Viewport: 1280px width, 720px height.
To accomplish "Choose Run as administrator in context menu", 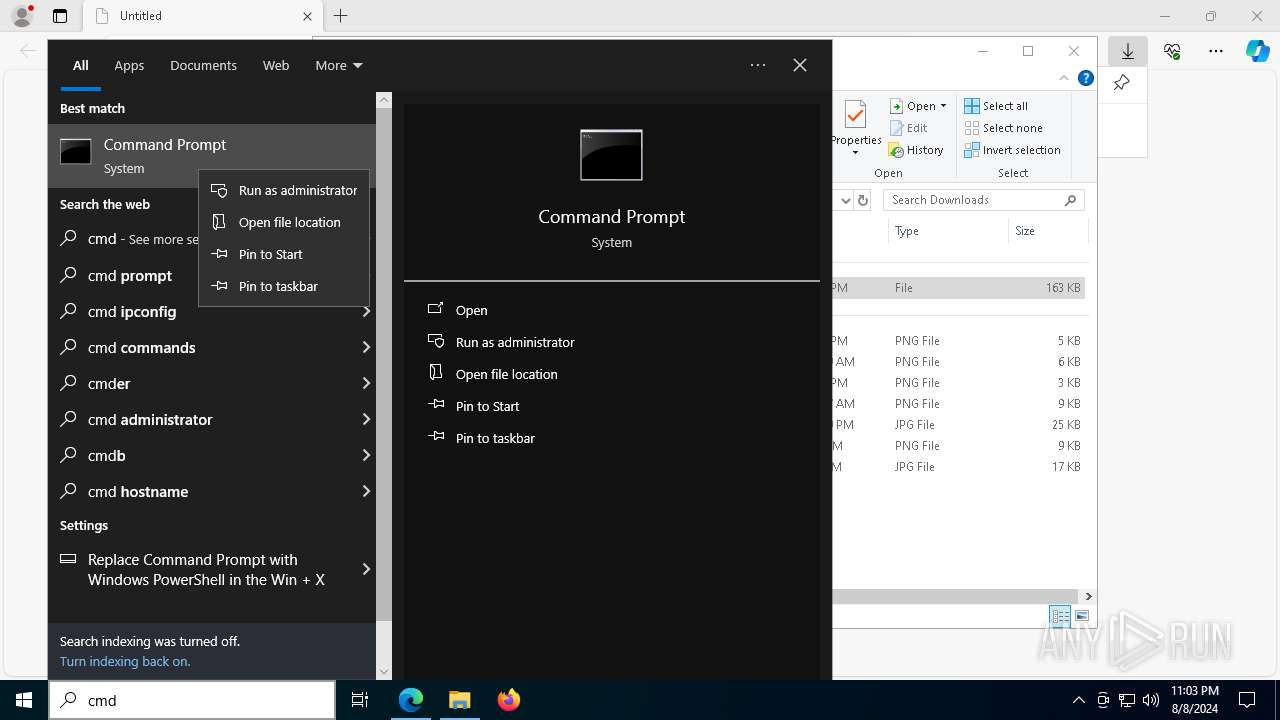I will (284, 190).
